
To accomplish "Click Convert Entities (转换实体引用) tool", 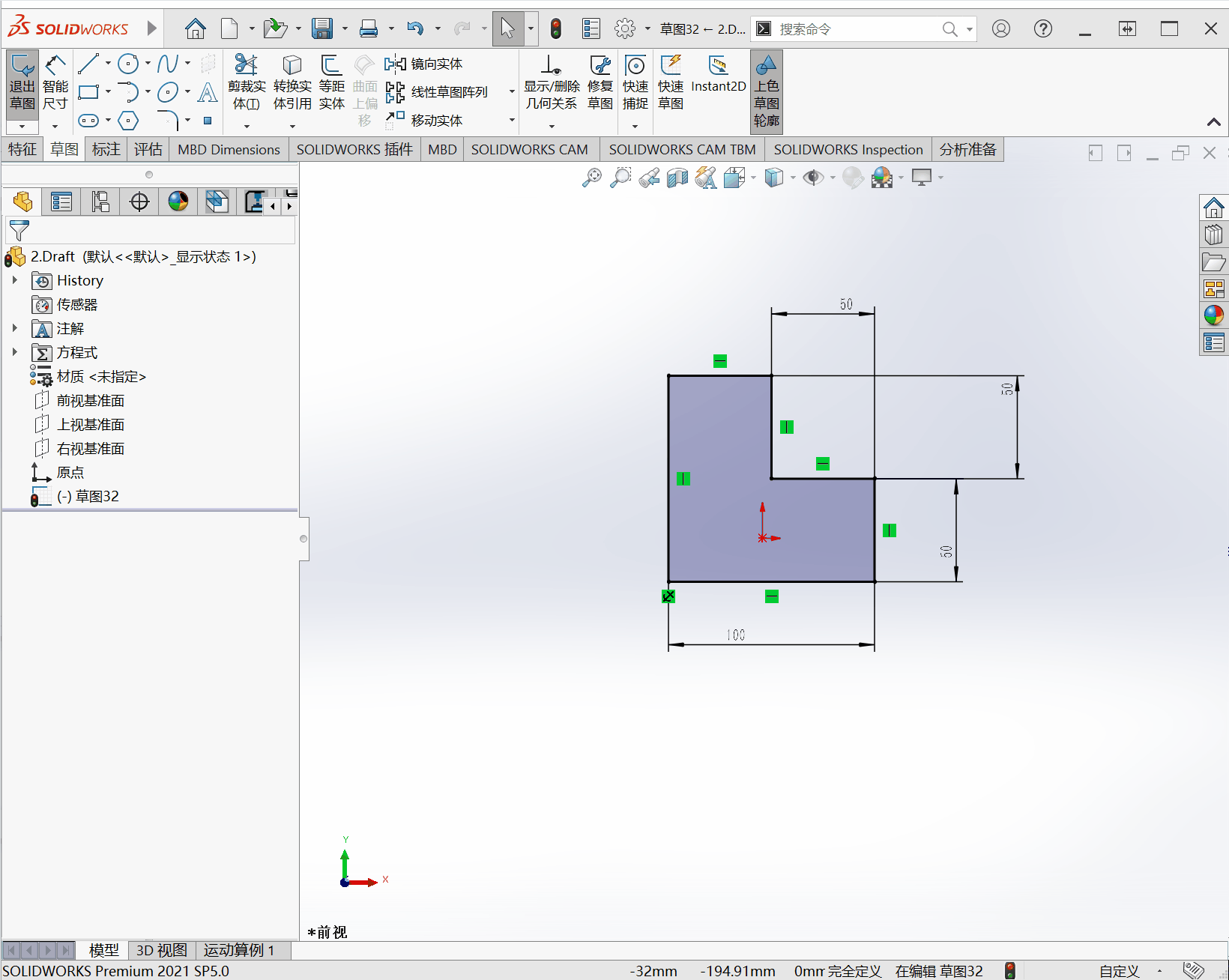I will (292, 82).
